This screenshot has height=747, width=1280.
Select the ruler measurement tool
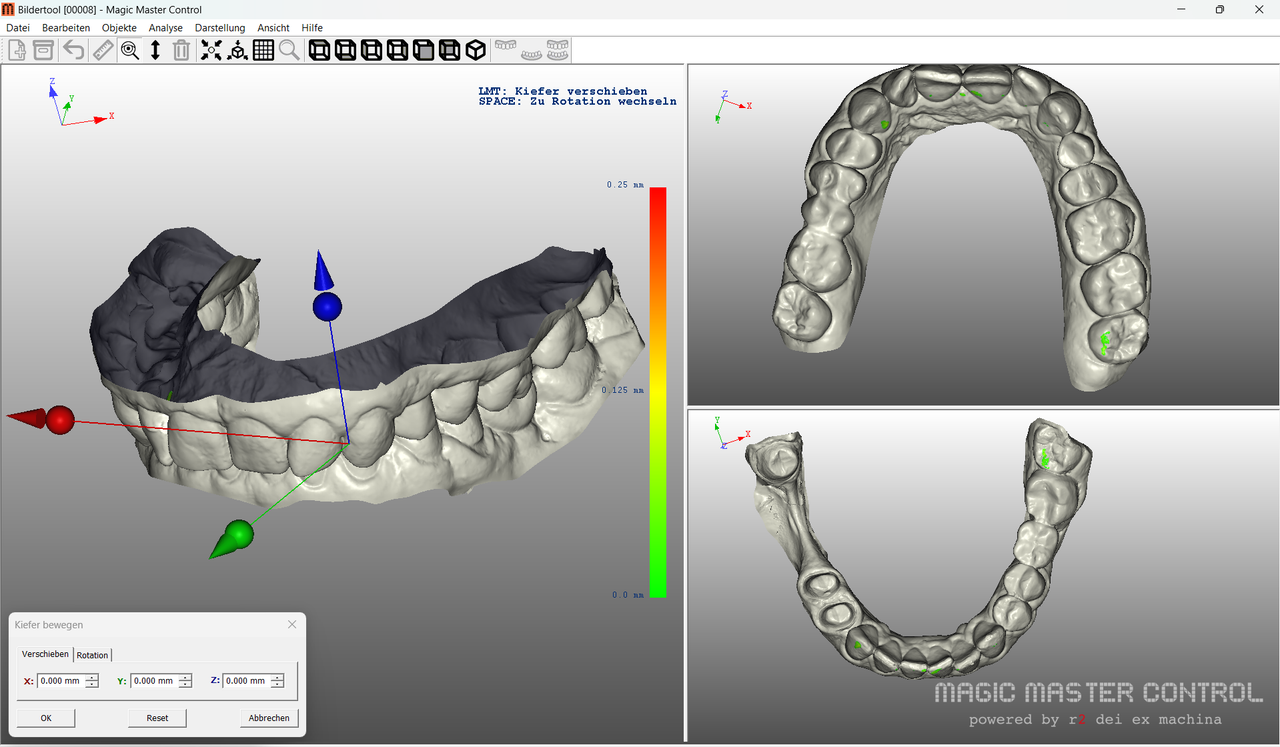[103, 50]
